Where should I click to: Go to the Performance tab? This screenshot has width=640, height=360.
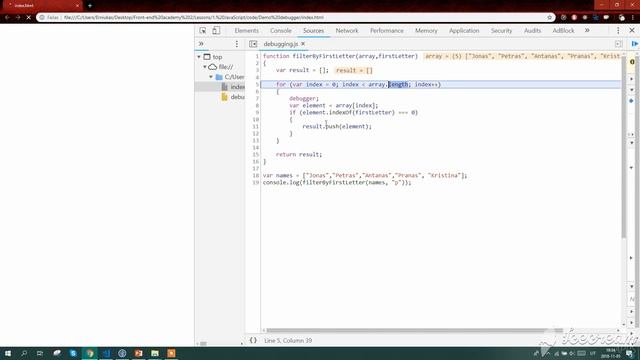point(387,31)
